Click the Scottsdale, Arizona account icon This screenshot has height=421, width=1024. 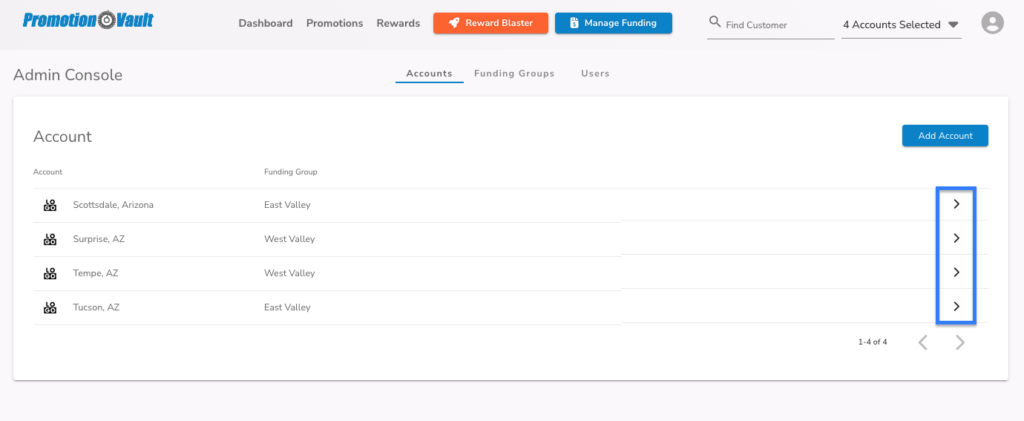[50, 205]
